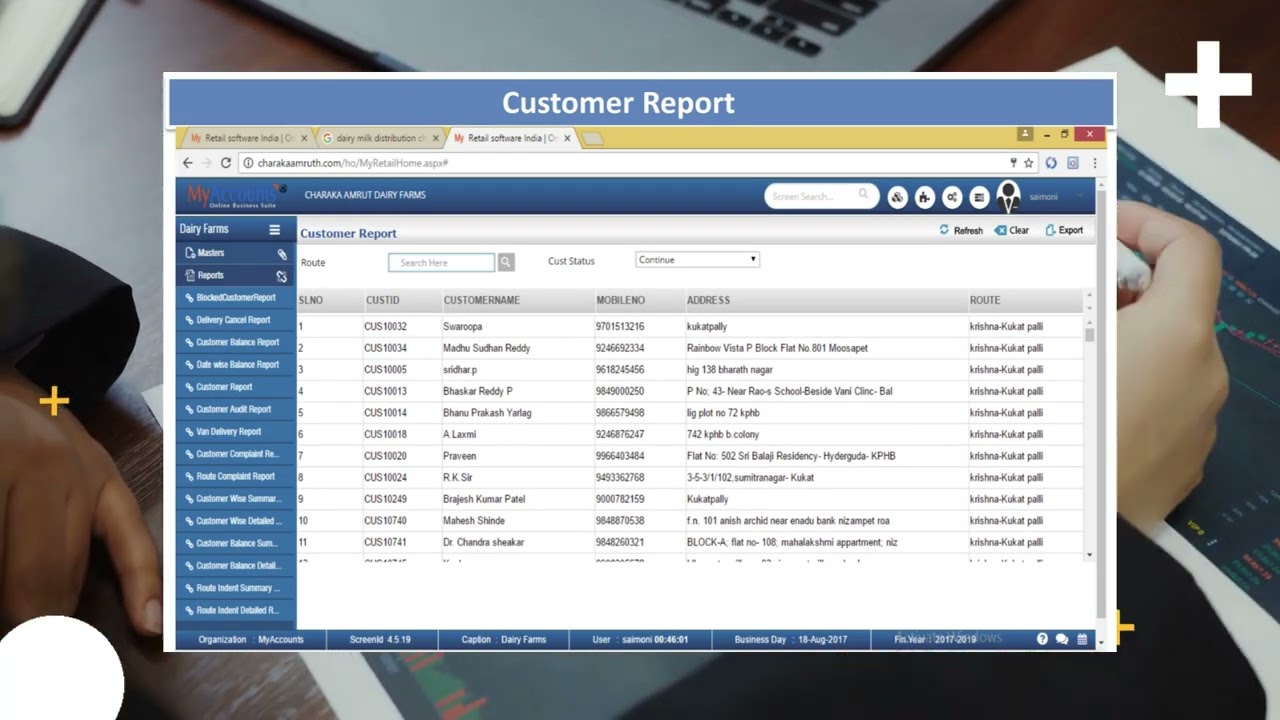Select customer name 'Dr. Chandra sheakar'
This screenshot has width=1280, height=720.
(x=484, y=542)
